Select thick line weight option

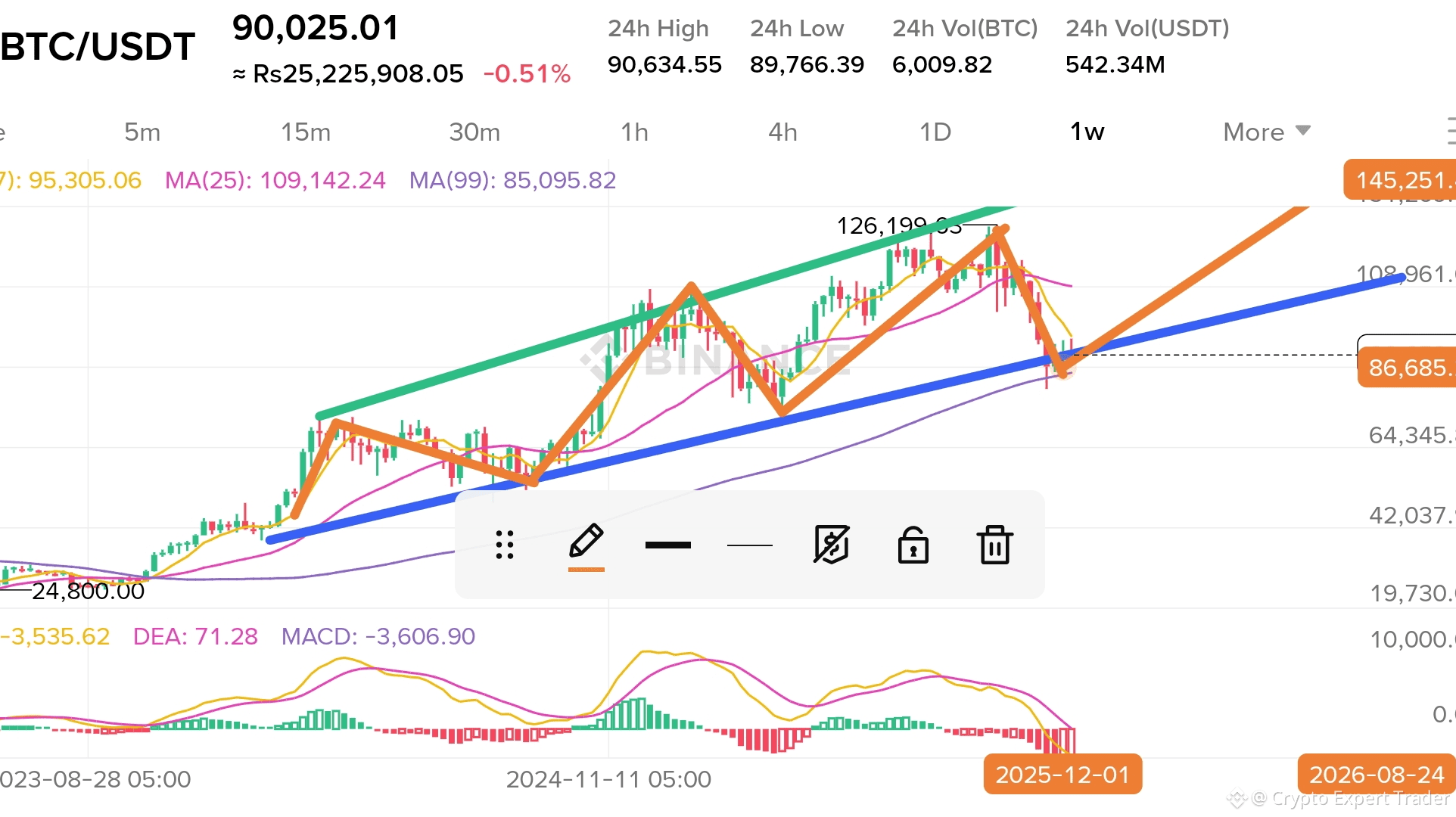(x=667, y=545)
